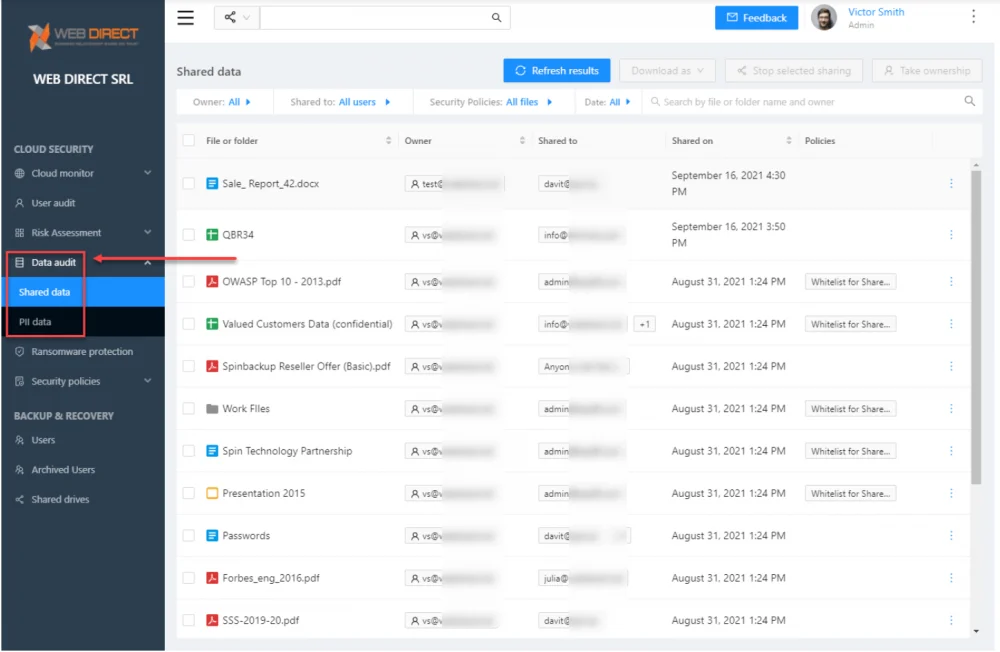Open User audit in the sidebar
This screenshot has width=1000, height=652.
[54, 203]
